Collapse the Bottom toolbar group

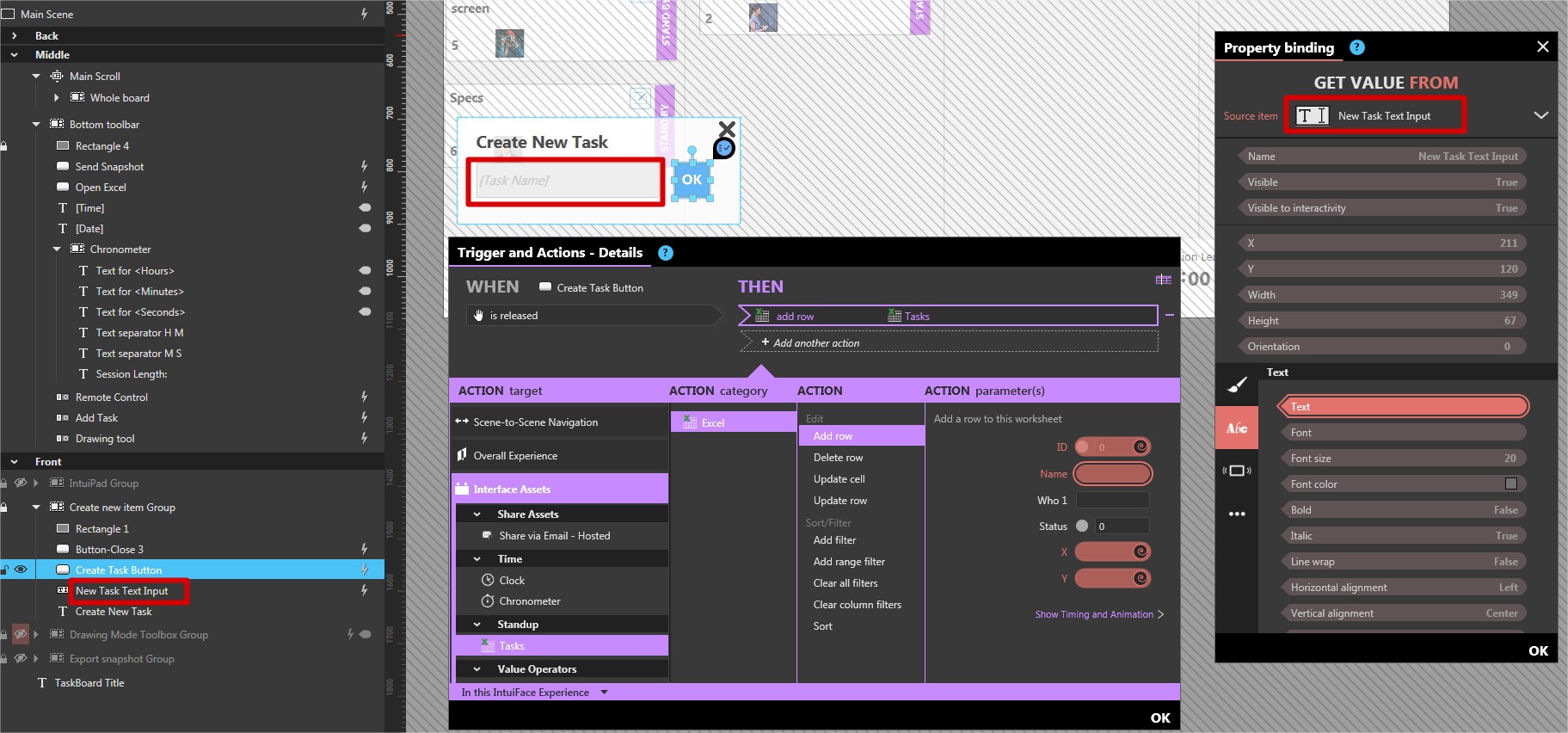(x=36, y=125)
